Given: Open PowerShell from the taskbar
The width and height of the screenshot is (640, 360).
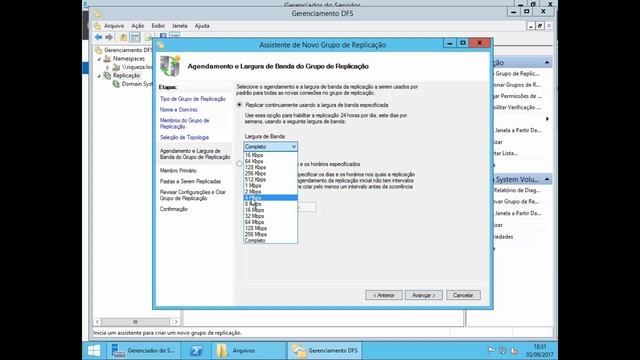Looking at the screenshot, I should click(x=196, y=351).
